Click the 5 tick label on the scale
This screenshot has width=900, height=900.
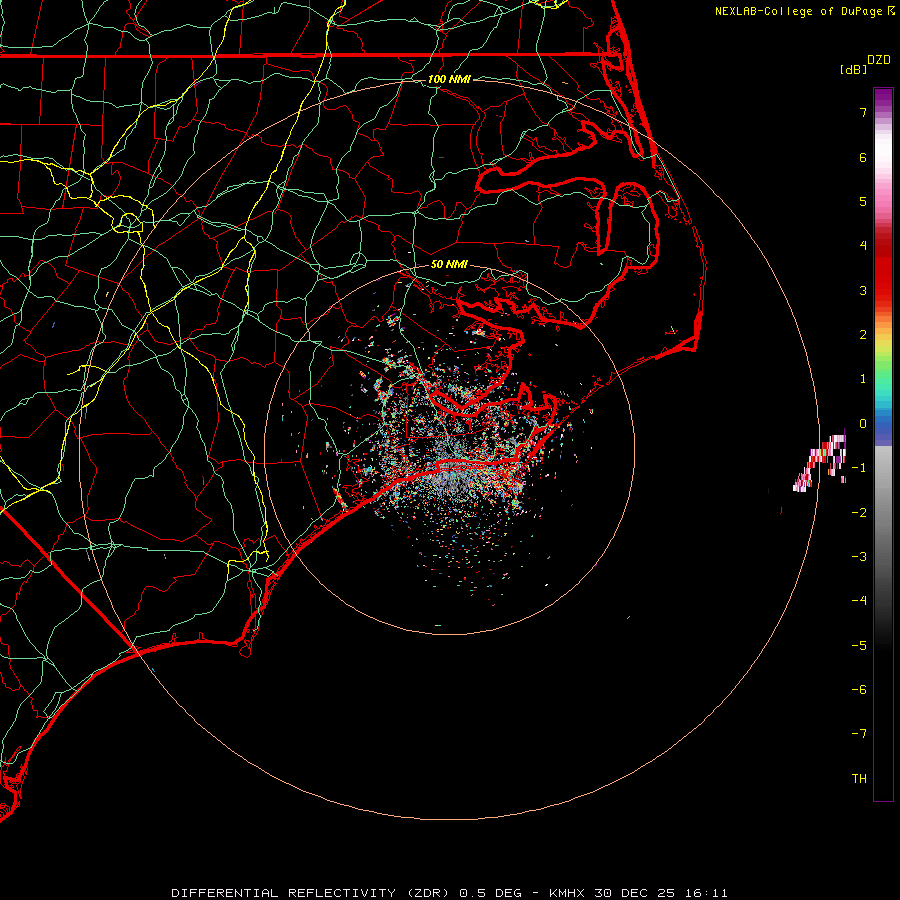(863, 201)
